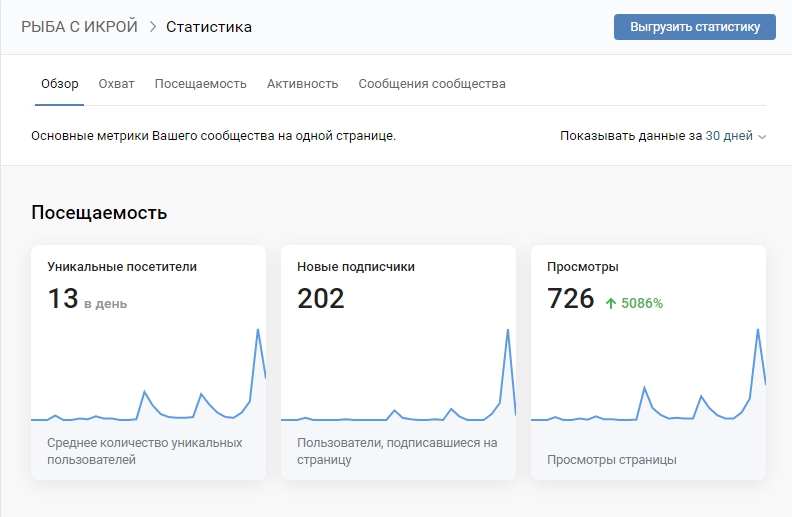Click the Выгрузить статистику button

pyautogui.click(x=695, y=27)
